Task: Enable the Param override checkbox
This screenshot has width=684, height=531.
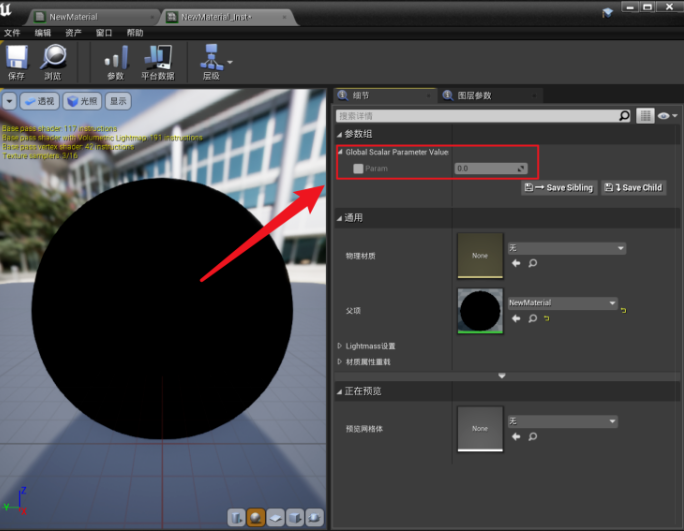Action: click(358, 168)
